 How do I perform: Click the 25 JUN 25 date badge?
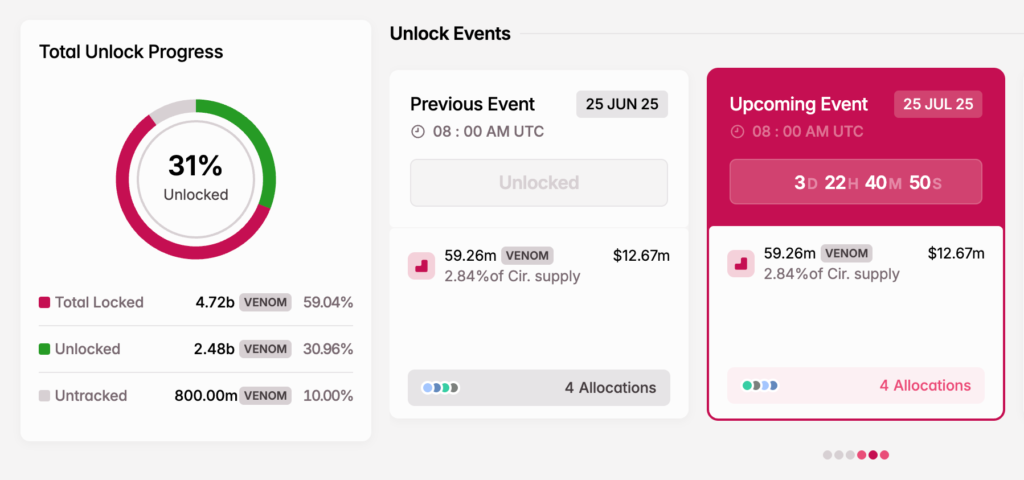622,104
